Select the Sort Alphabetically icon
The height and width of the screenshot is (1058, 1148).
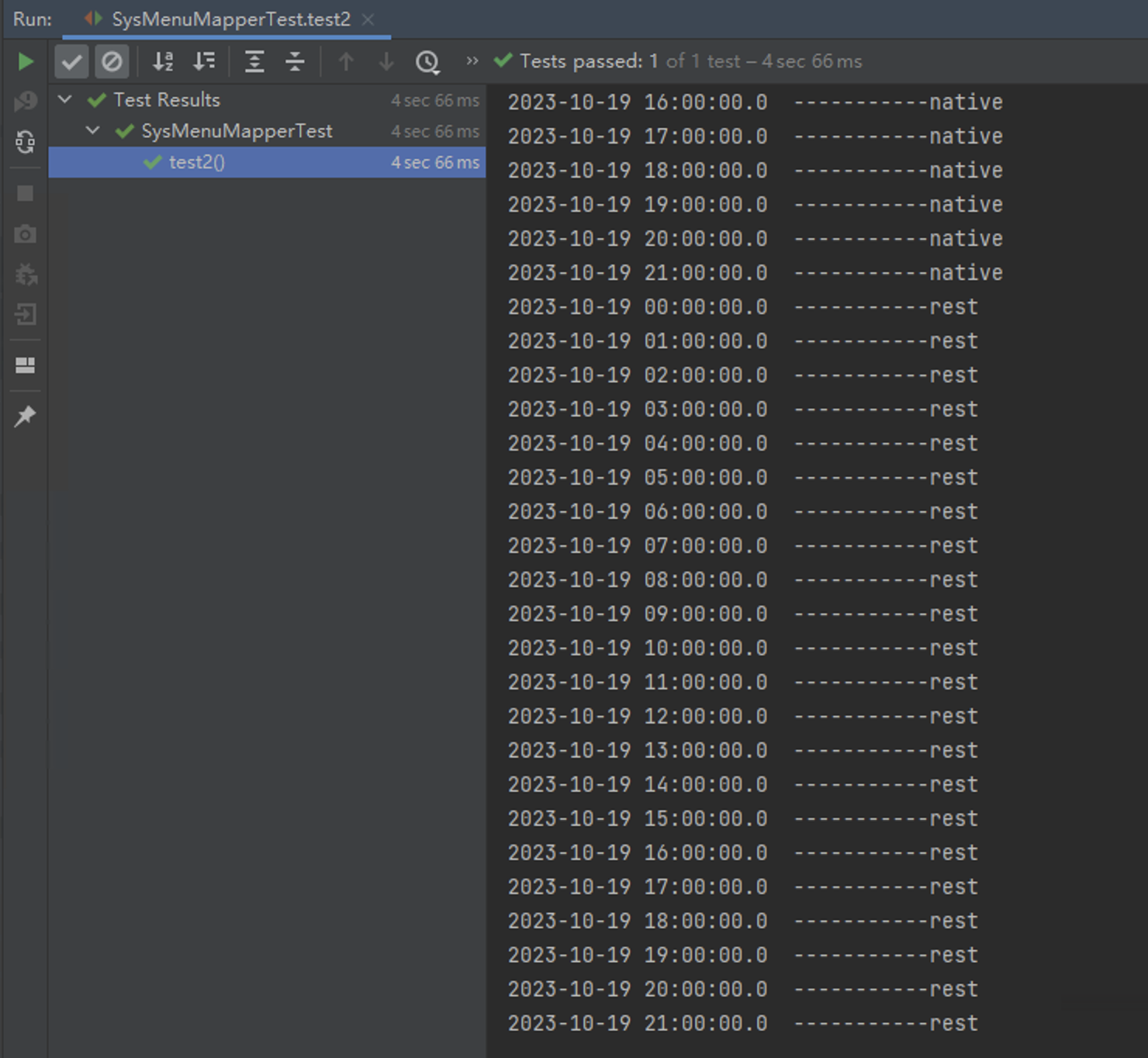(x=163, y=61)
